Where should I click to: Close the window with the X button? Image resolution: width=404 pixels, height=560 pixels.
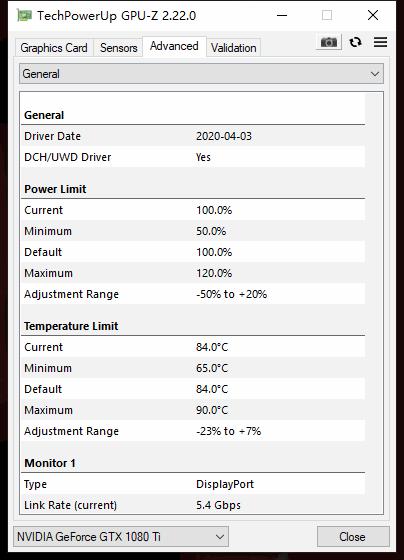tap(373, 15)
